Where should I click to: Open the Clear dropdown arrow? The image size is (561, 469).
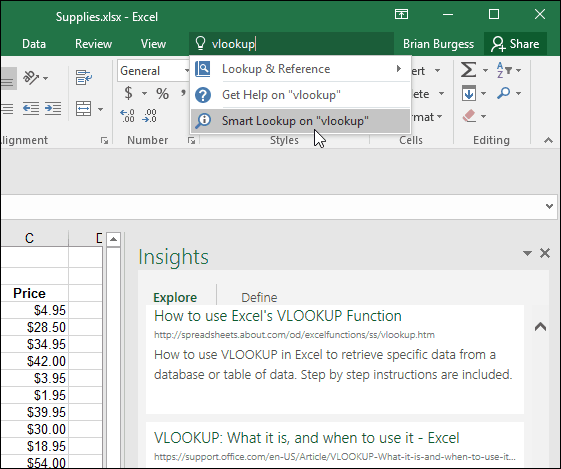[x=483, y=116]
